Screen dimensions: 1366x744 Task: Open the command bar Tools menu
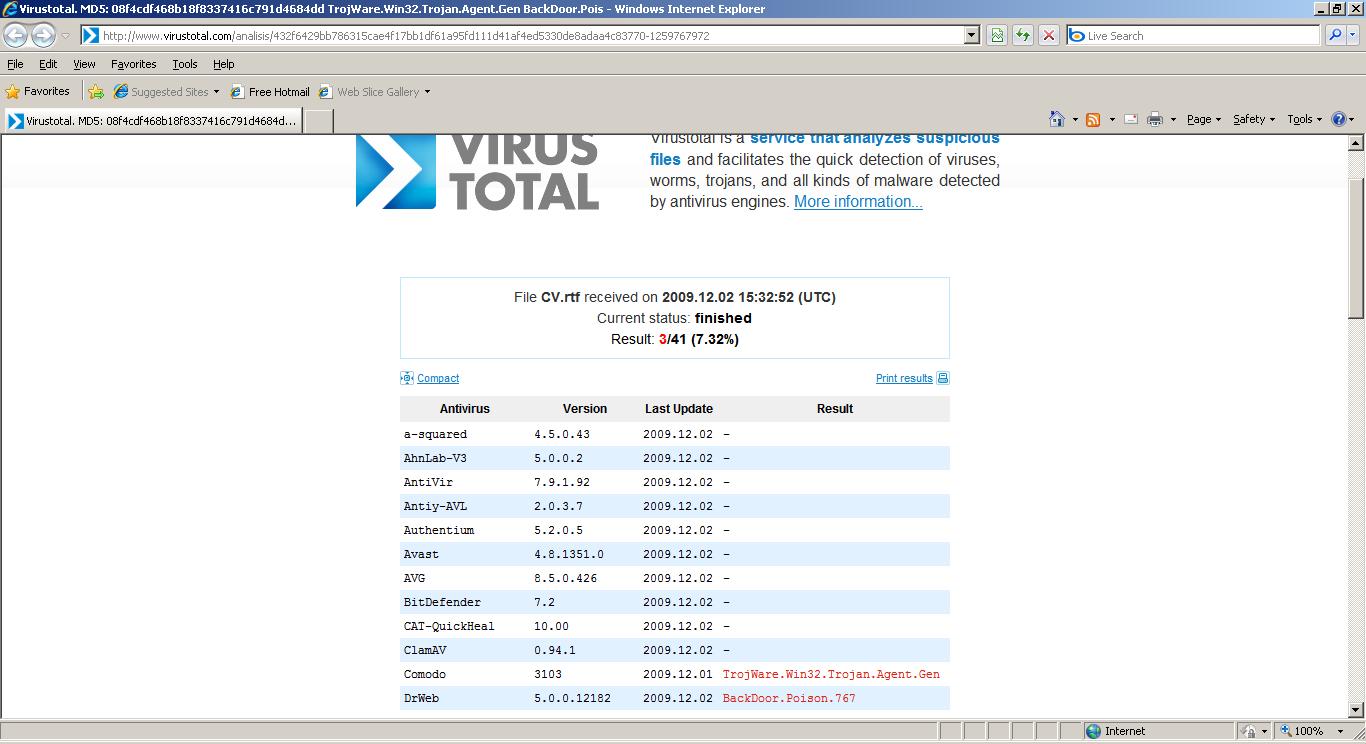point(1305,119)
